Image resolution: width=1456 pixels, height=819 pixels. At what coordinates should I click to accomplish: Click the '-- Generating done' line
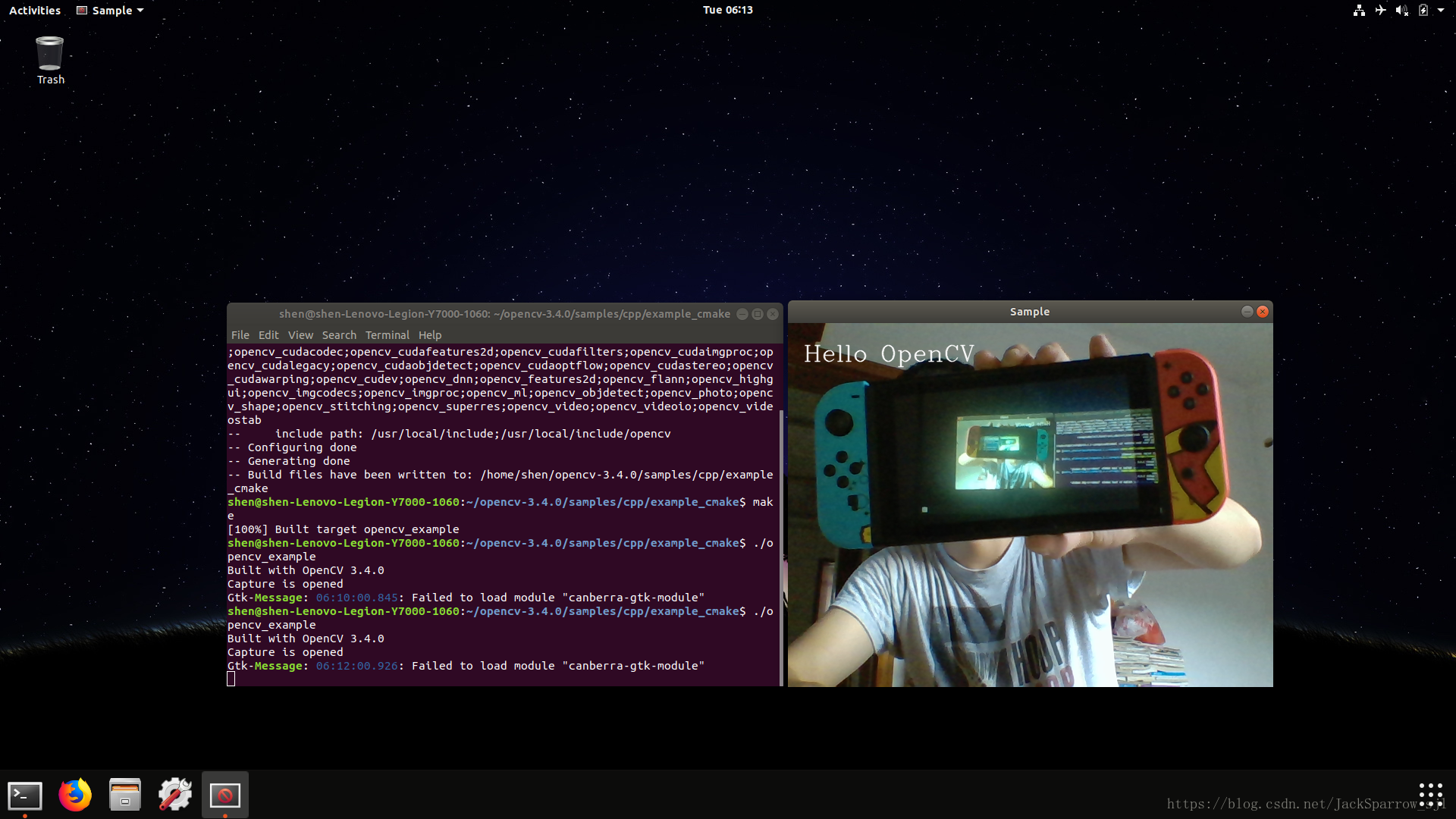(x=289, y=461)
